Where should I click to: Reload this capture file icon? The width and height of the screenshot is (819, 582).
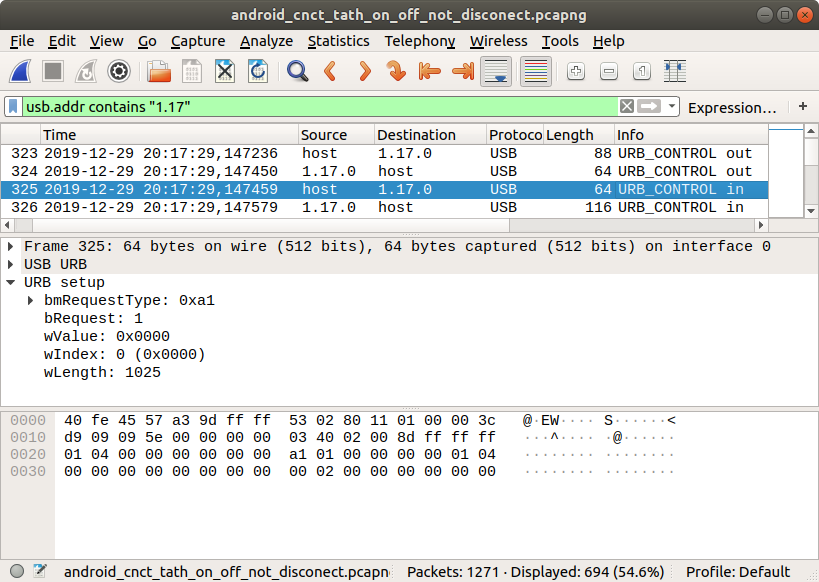(x=258, y=71)
